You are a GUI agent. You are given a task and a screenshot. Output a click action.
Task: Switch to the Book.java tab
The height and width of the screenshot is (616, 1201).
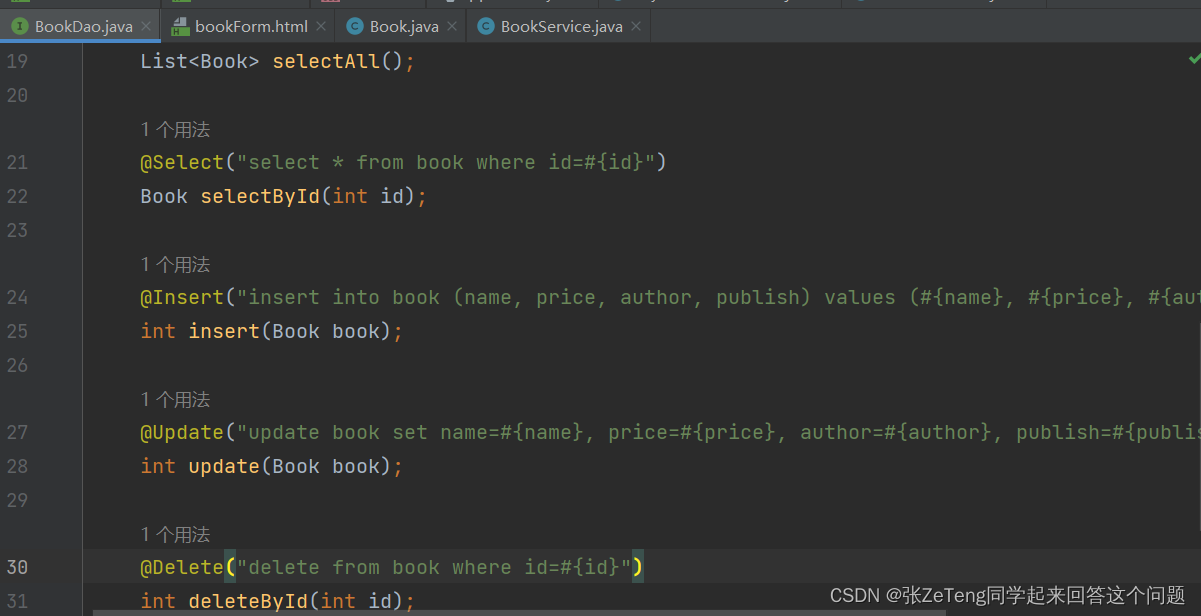pos(404,27)
